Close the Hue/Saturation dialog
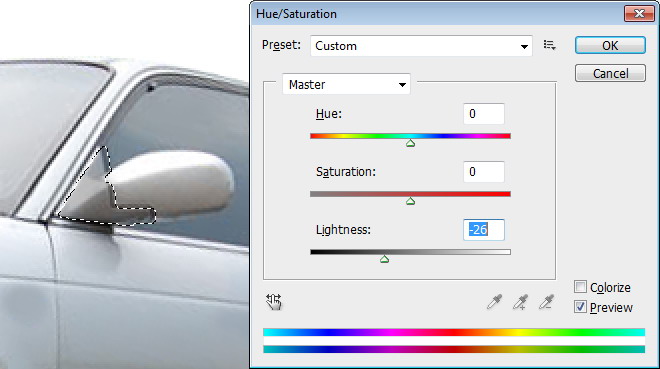660x369 pixels. (639, 14)
